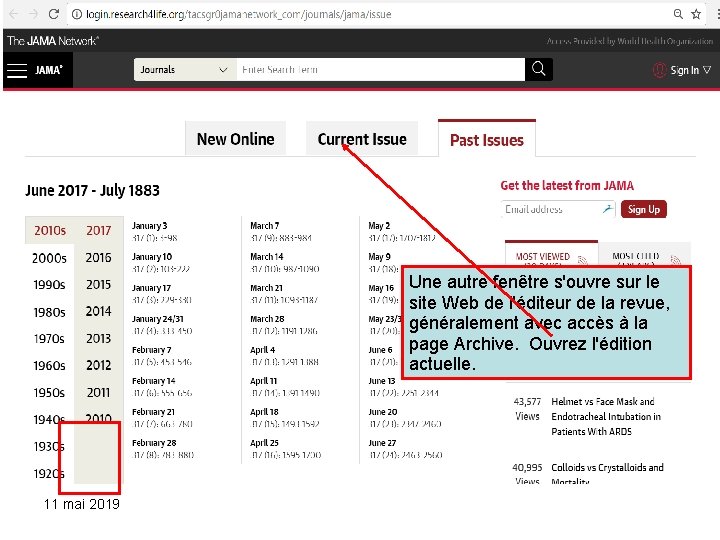Open the April 25 issue
The height and width of the screenshot is (540, 720).
tap(264, 443)
